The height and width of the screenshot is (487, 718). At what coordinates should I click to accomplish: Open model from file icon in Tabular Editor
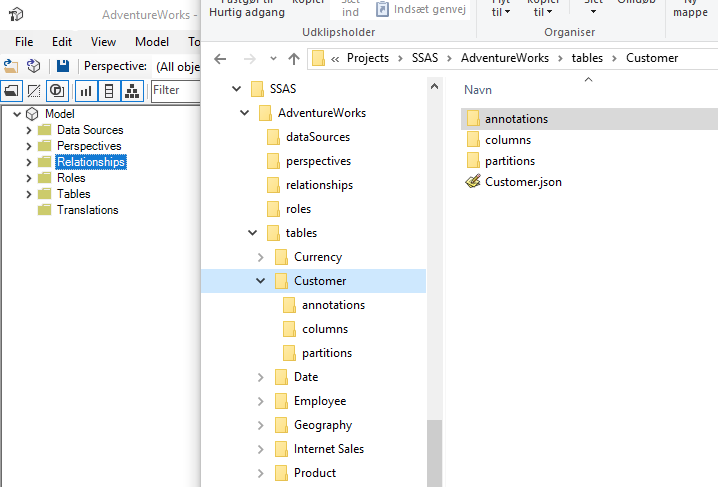[x=11, y=66]
